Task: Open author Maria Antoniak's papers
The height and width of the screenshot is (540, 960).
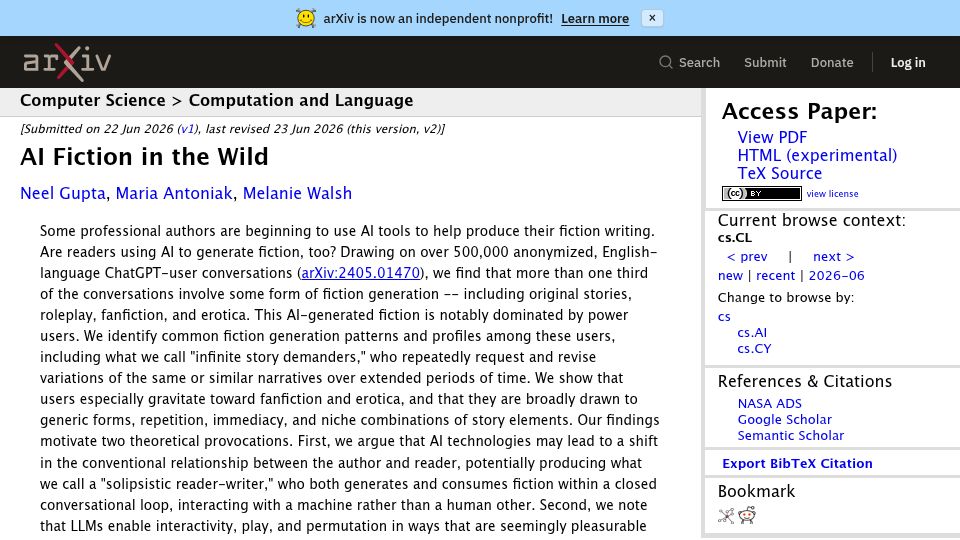Action: tap(174, 193)
